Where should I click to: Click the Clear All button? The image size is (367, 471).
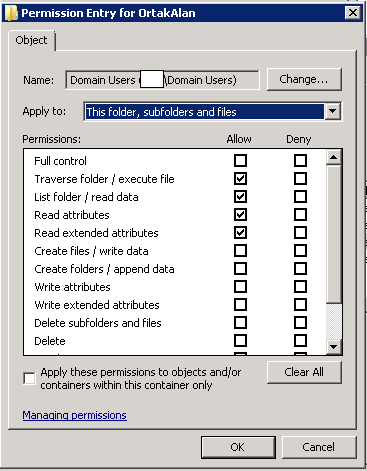304,372
